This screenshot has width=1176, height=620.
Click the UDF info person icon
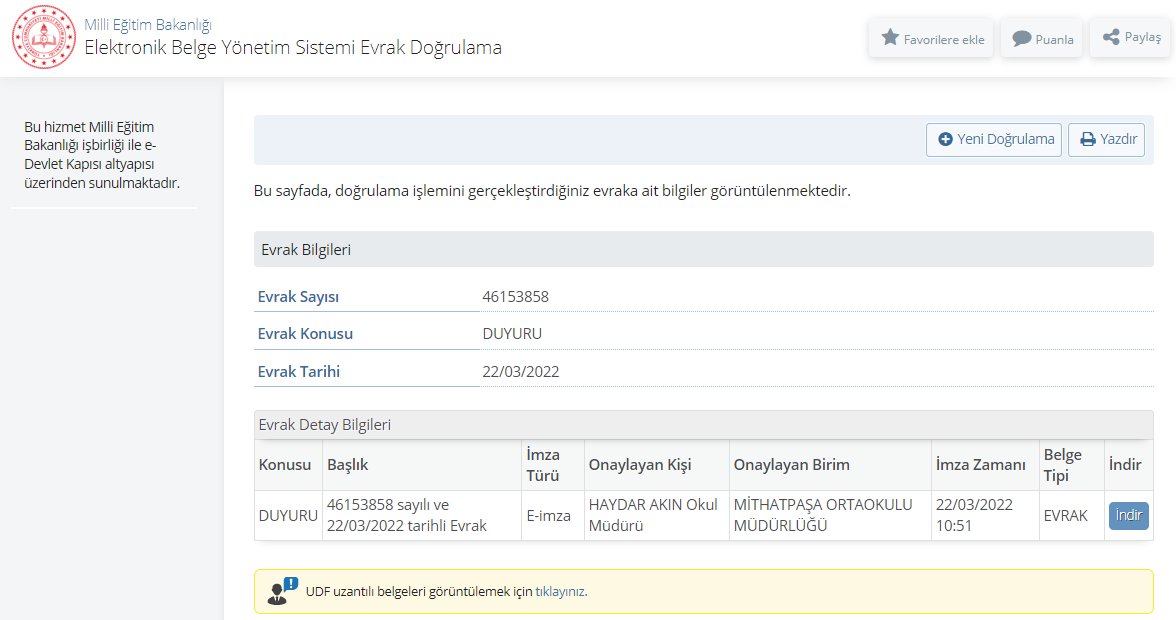[x=282, y=591]
